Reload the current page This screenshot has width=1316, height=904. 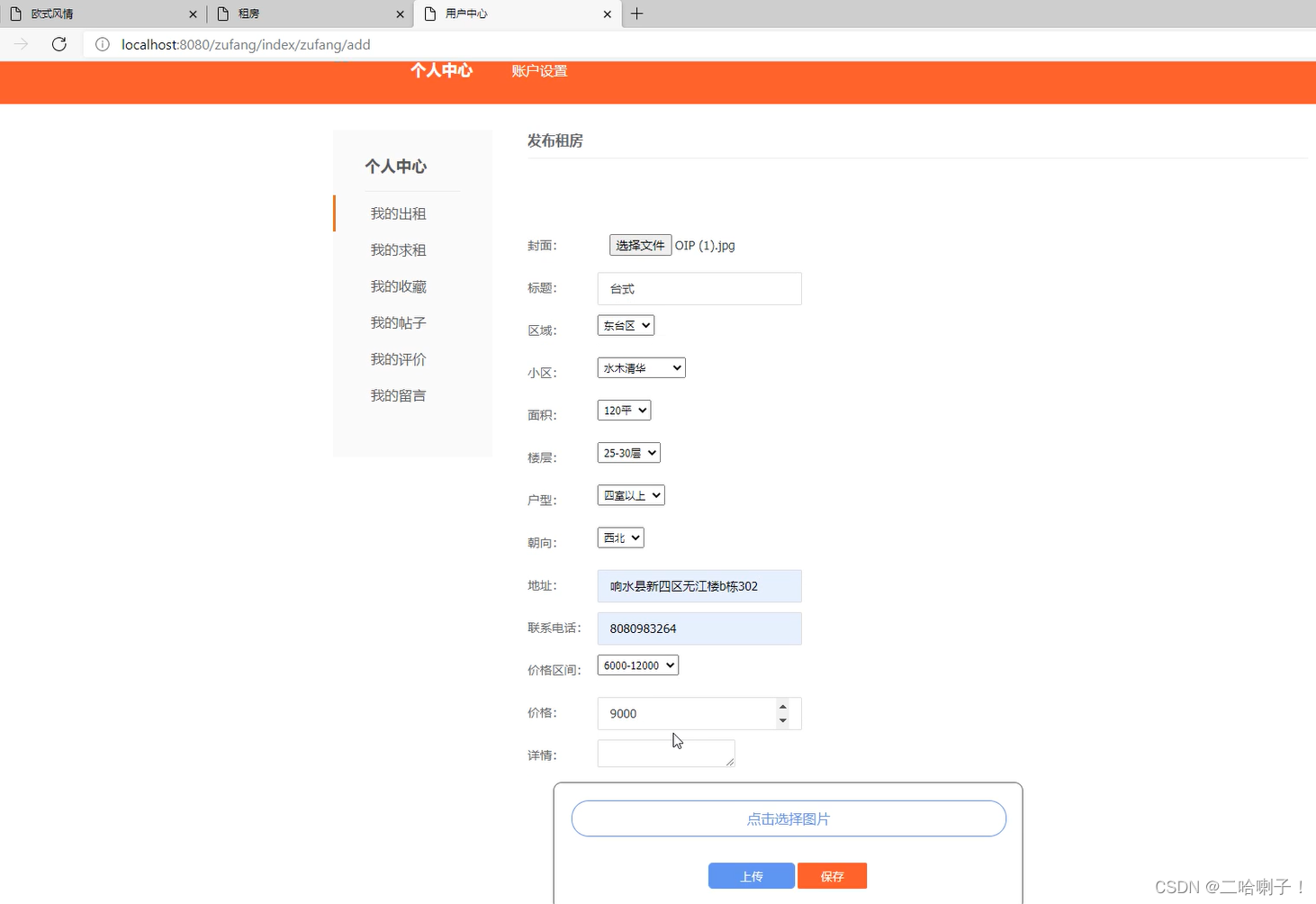click(59, 44)
